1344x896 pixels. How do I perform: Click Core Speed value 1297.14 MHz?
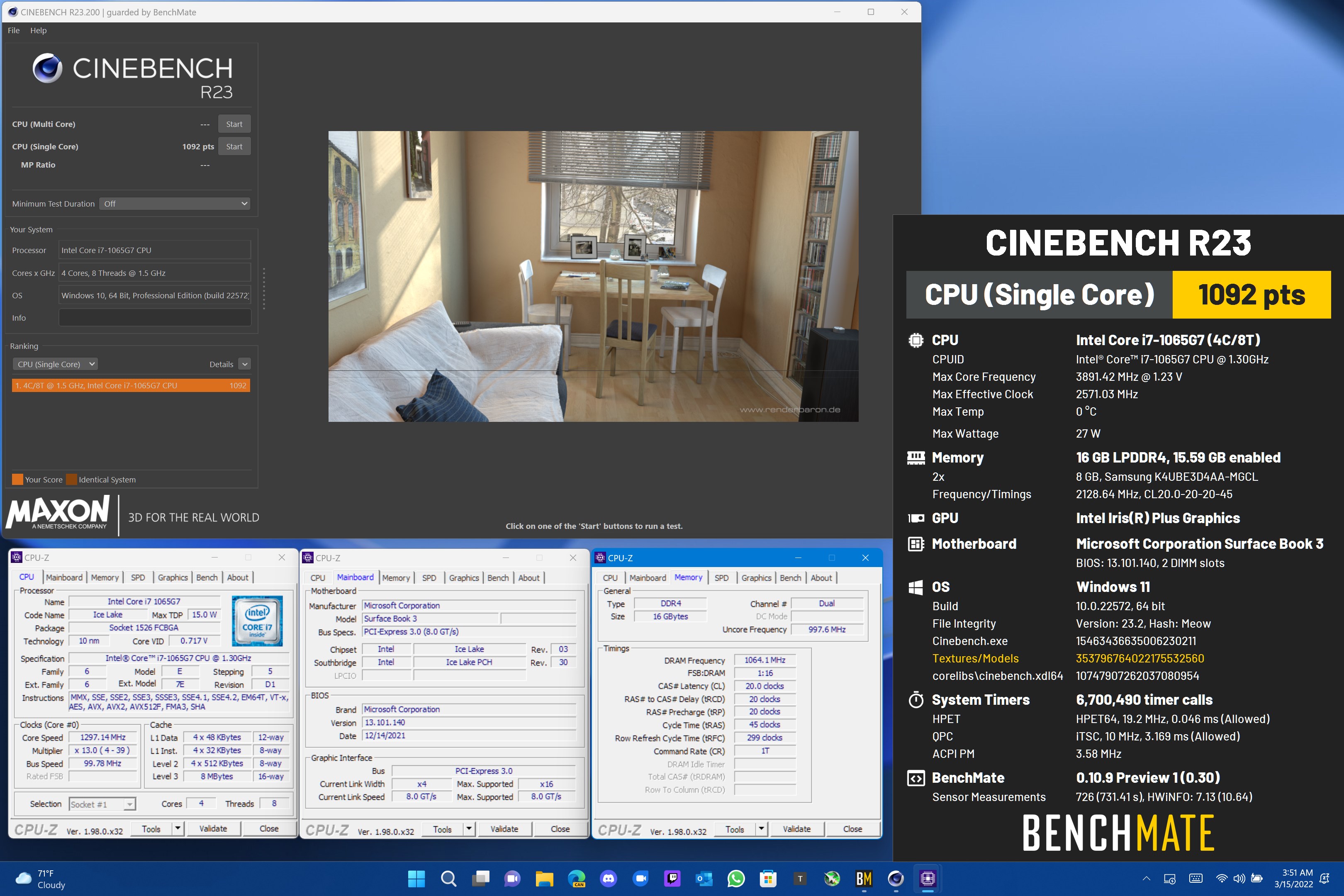(103, 737)
